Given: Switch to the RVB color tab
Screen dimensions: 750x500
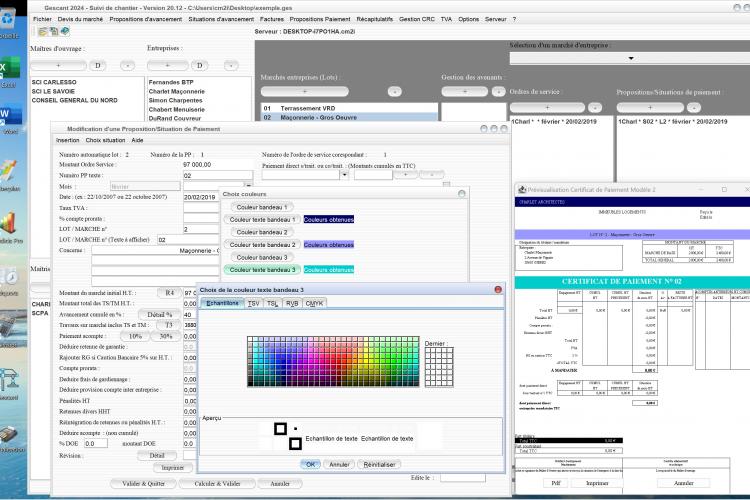Looking at the screenshot, I should 292,303.
